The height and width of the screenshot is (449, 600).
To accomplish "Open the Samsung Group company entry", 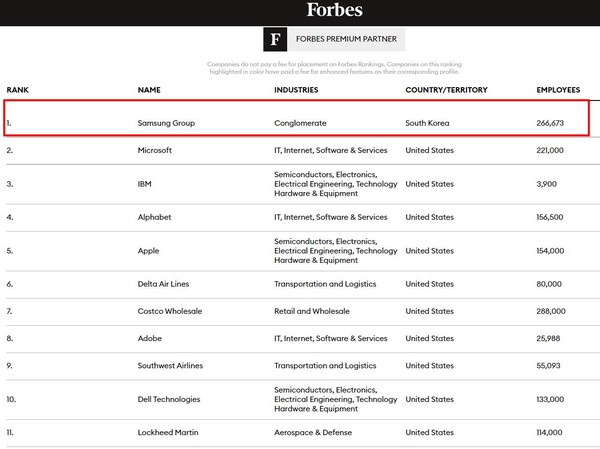I will click(x=166, y=123).
